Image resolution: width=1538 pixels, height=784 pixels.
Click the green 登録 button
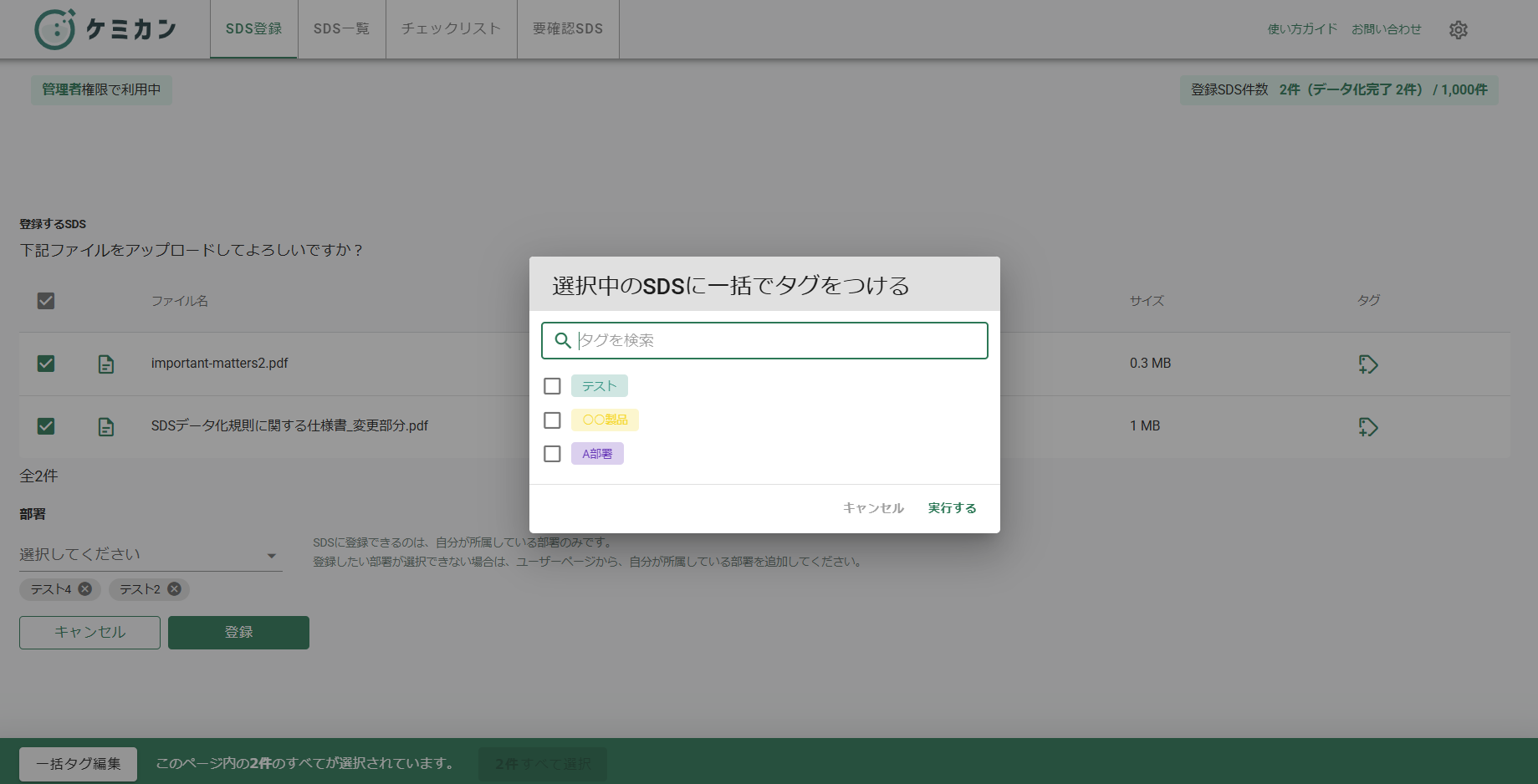pyautogui.click(x=238, y=633)
